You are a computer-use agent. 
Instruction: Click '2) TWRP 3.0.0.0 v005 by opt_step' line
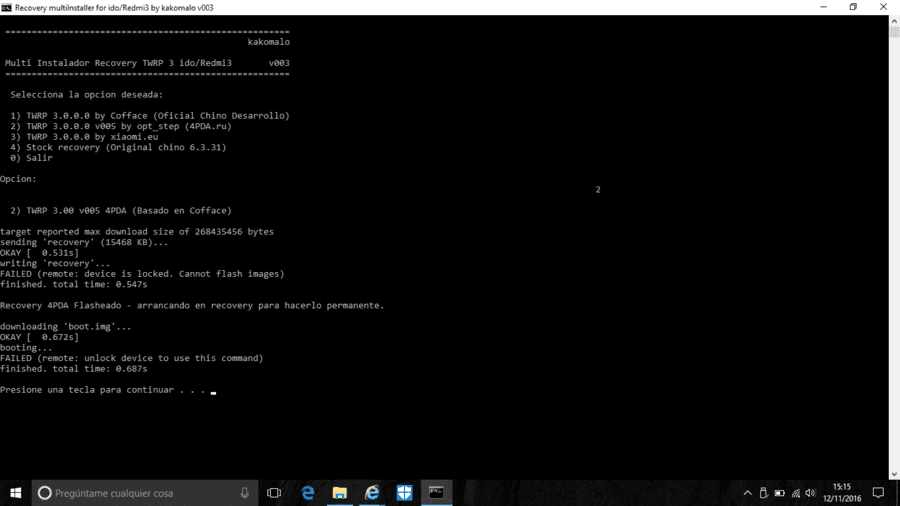click(121, 126)
